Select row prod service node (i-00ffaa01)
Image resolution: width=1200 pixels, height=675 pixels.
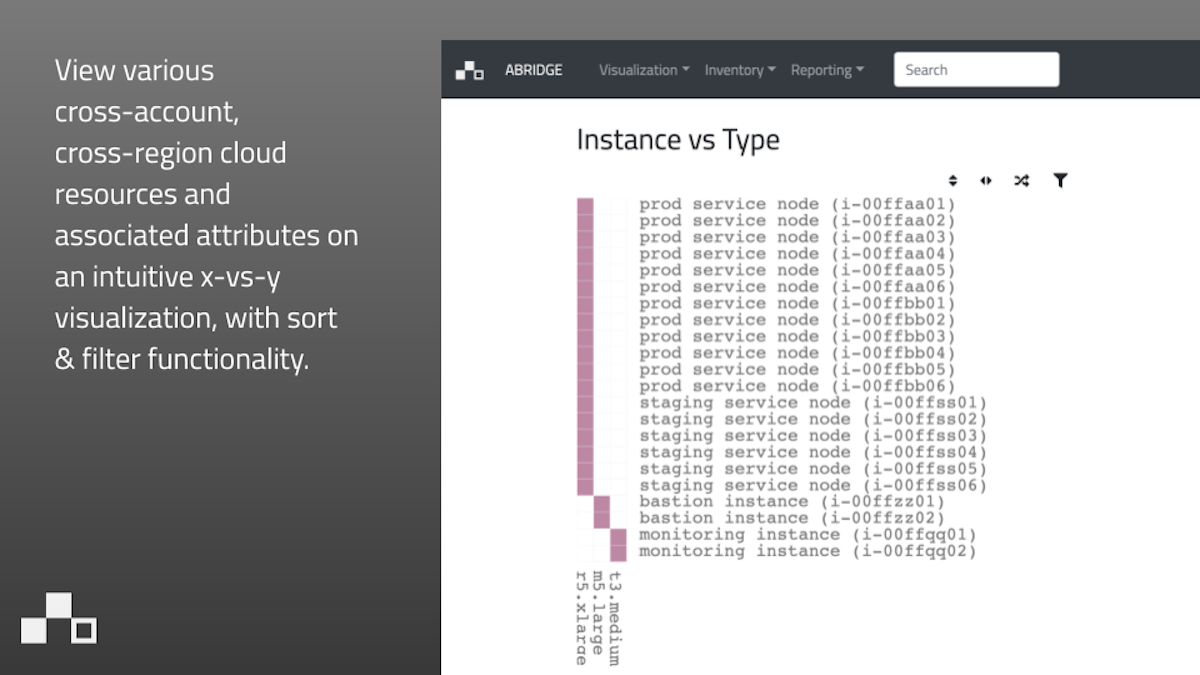(x=797, y=205)
